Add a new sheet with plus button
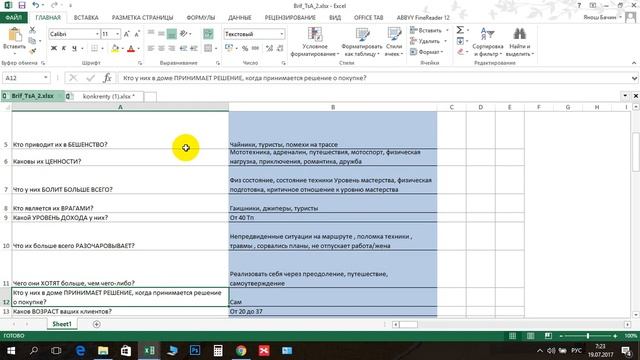 [x=97, y=324]
